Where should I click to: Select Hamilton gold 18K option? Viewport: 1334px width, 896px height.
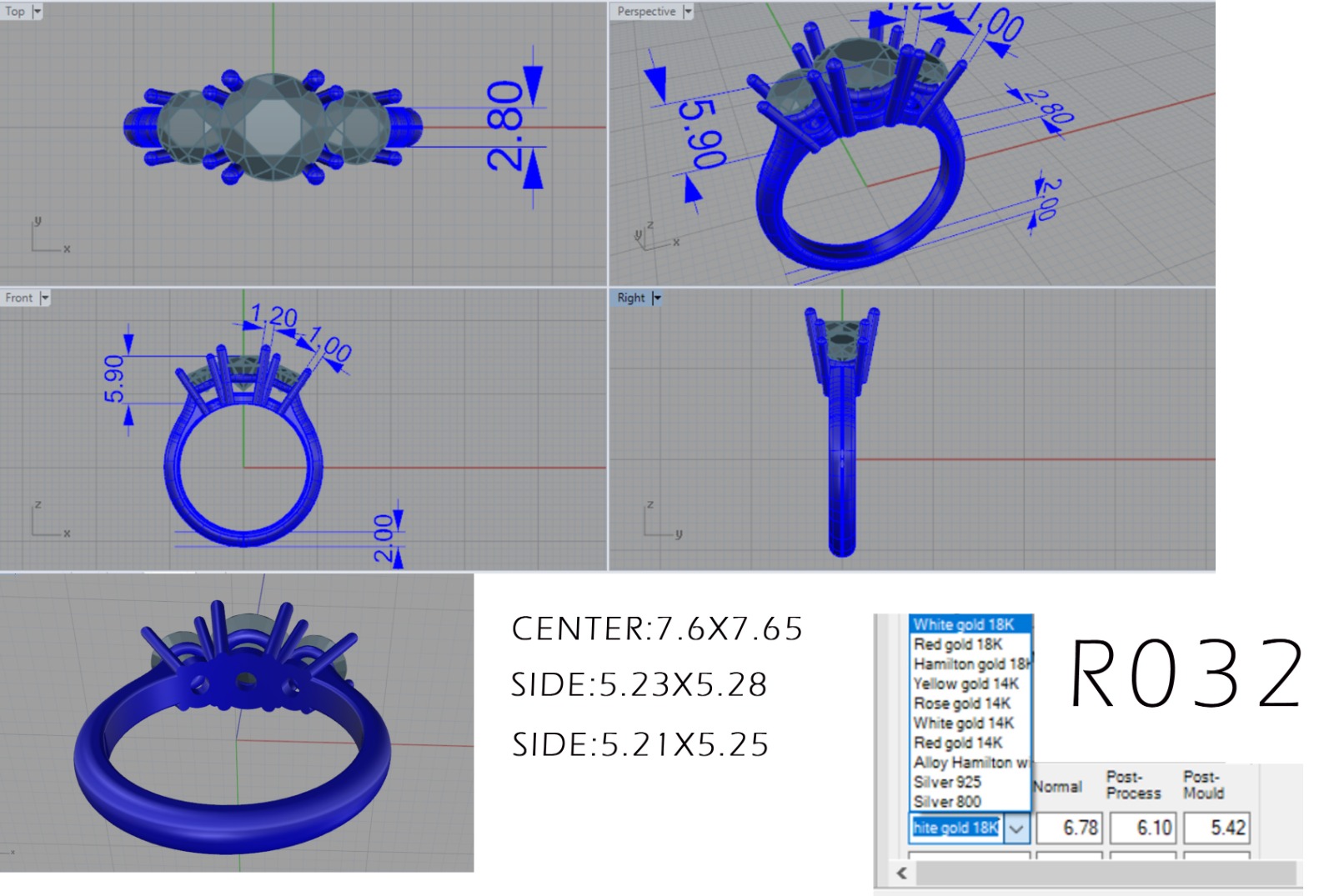970,664
